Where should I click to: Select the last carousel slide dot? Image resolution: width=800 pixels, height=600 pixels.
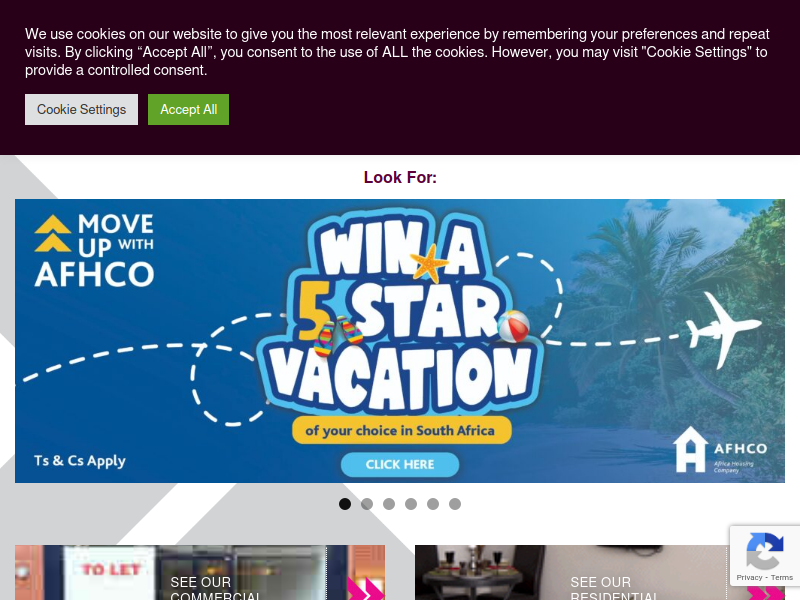pos(455,504)
